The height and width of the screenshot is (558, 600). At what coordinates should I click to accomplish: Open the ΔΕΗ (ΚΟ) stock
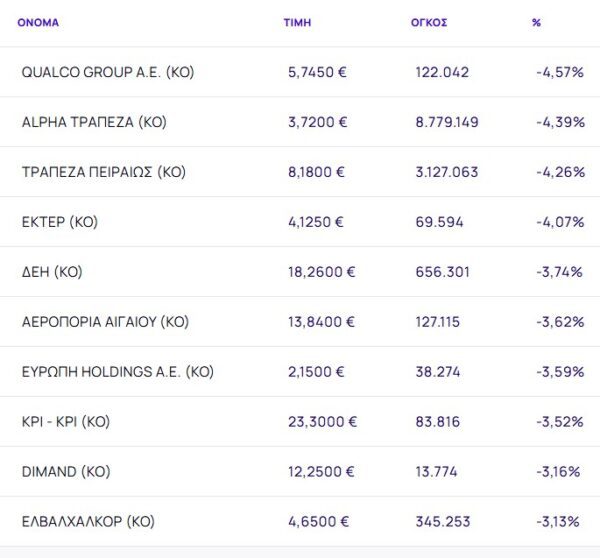pyautogui.click(x=51, y=272)
